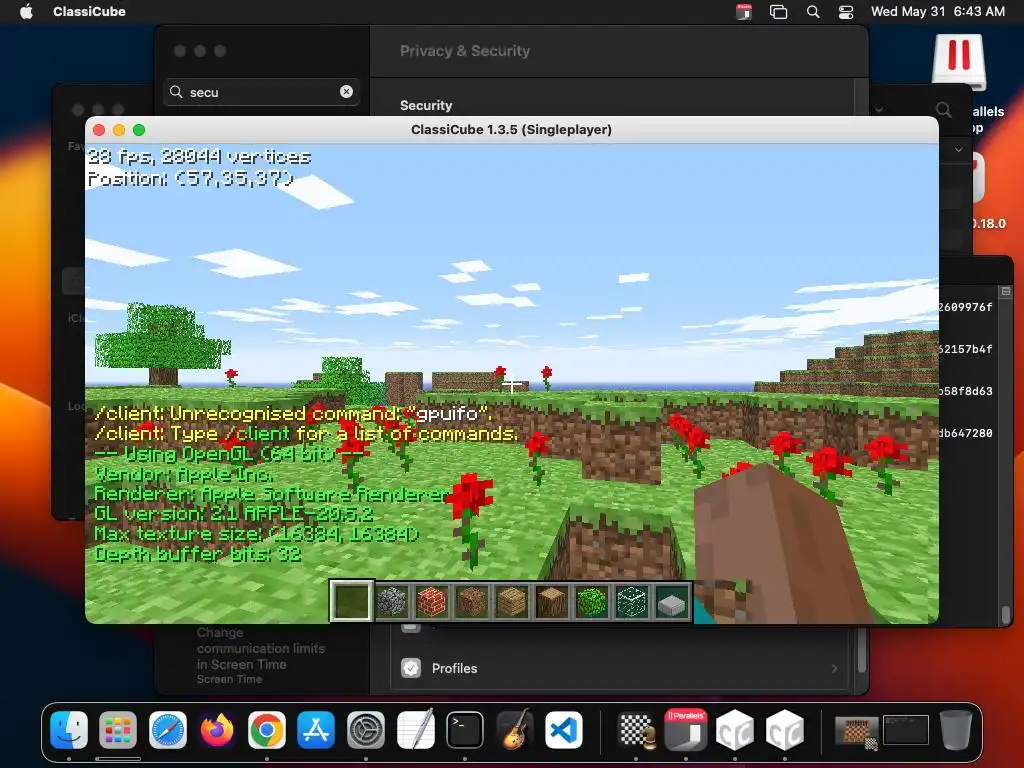Click the 'Privacy & Security' window title

pyautogui.click(x=465, y=51)
